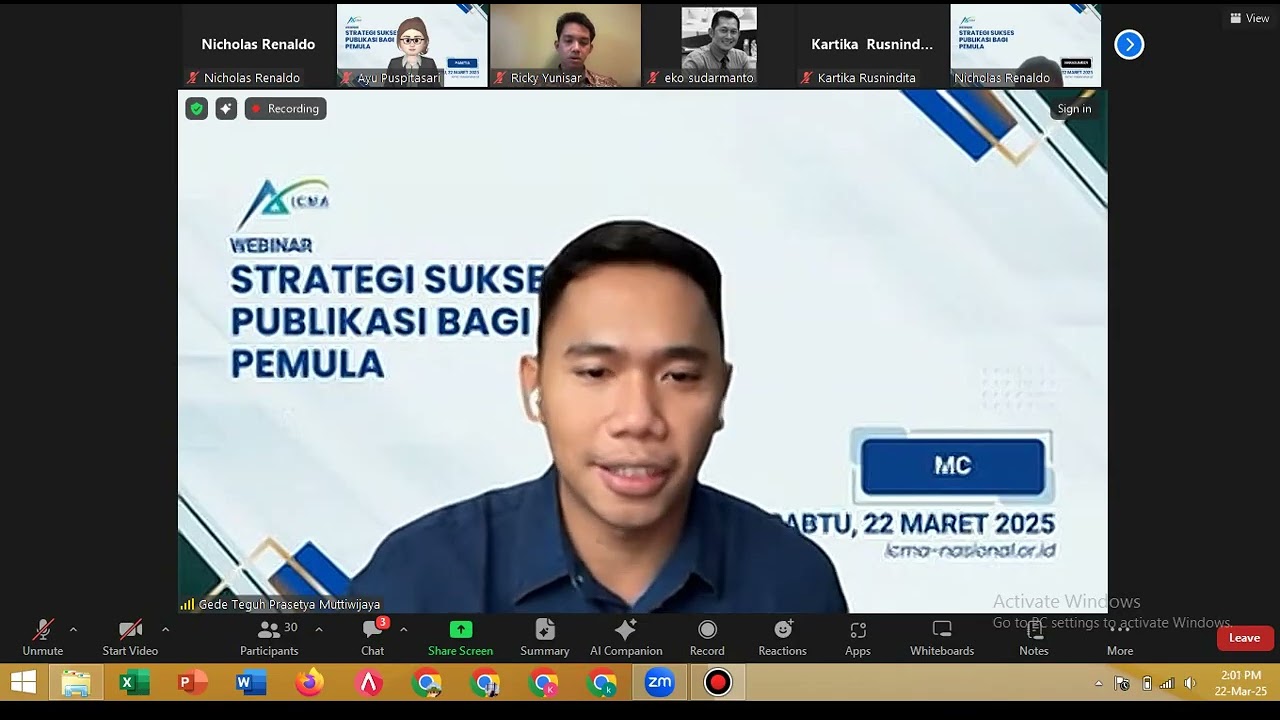1280x720 pixels.
Task: Open meeting Summary
Action: coord(545,638)
